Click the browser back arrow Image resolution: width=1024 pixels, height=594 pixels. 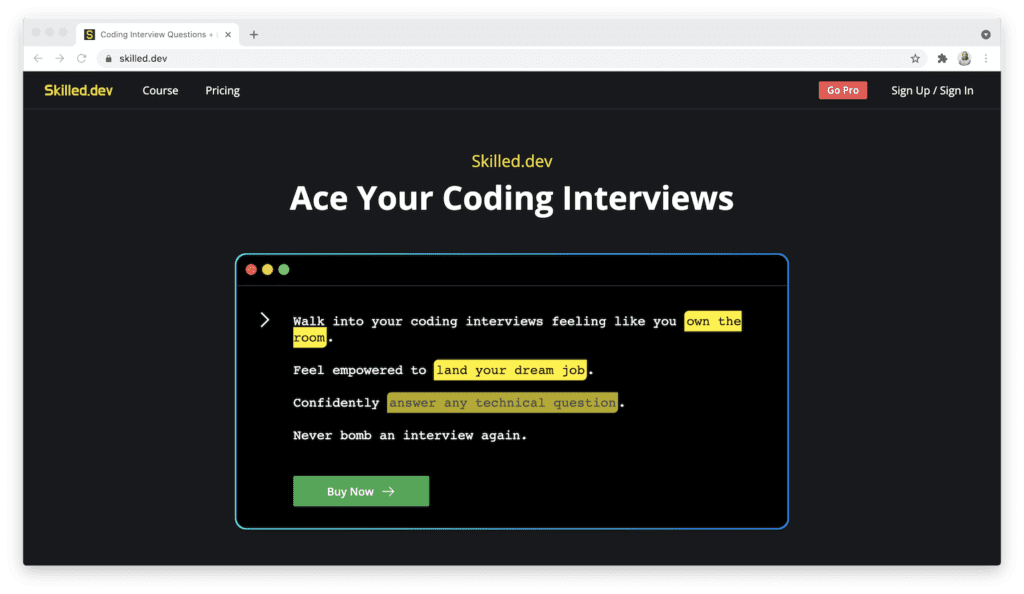[x=38, y=58]
